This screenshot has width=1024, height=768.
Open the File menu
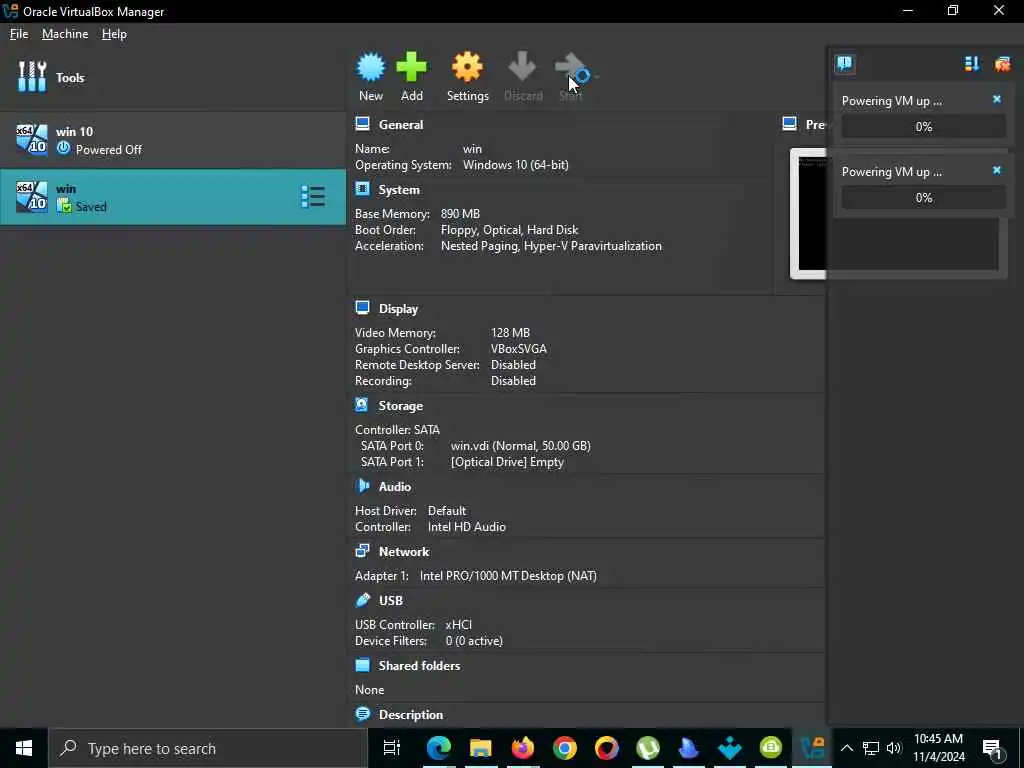coord(19,34)
